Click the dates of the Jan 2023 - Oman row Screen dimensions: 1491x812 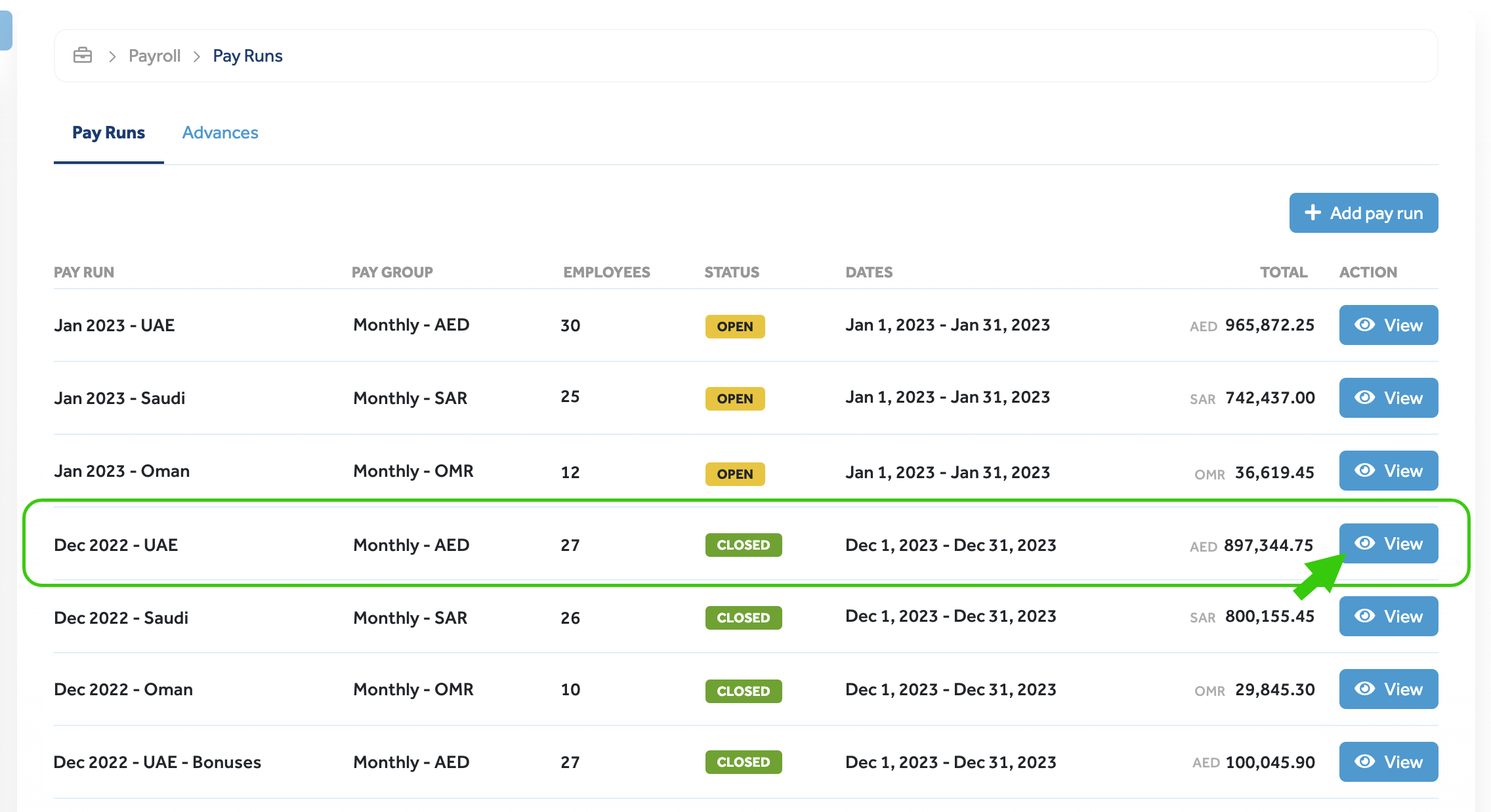coord(948,472)
